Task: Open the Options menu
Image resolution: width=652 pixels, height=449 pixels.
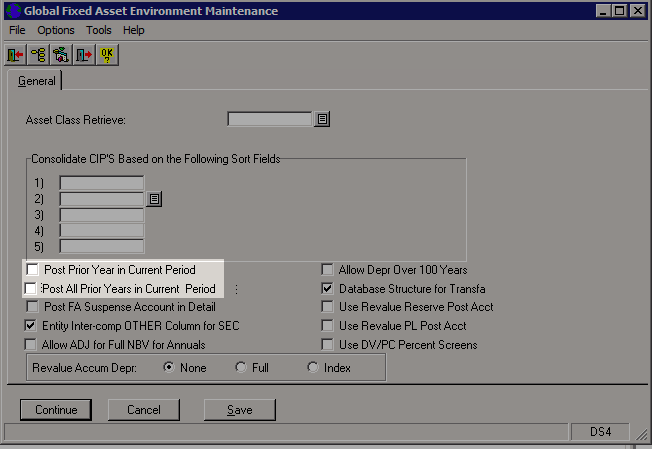Action: (56, 30)
